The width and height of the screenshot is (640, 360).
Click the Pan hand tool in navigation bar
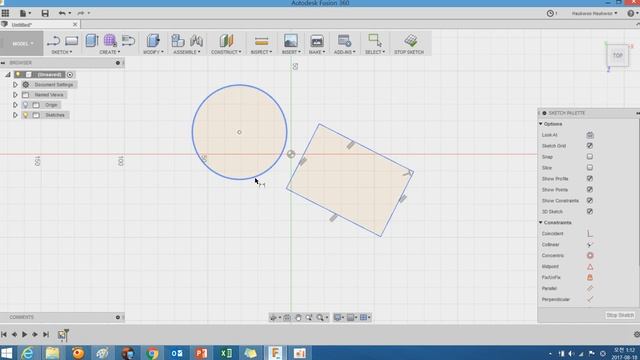(x=298, y=318)
